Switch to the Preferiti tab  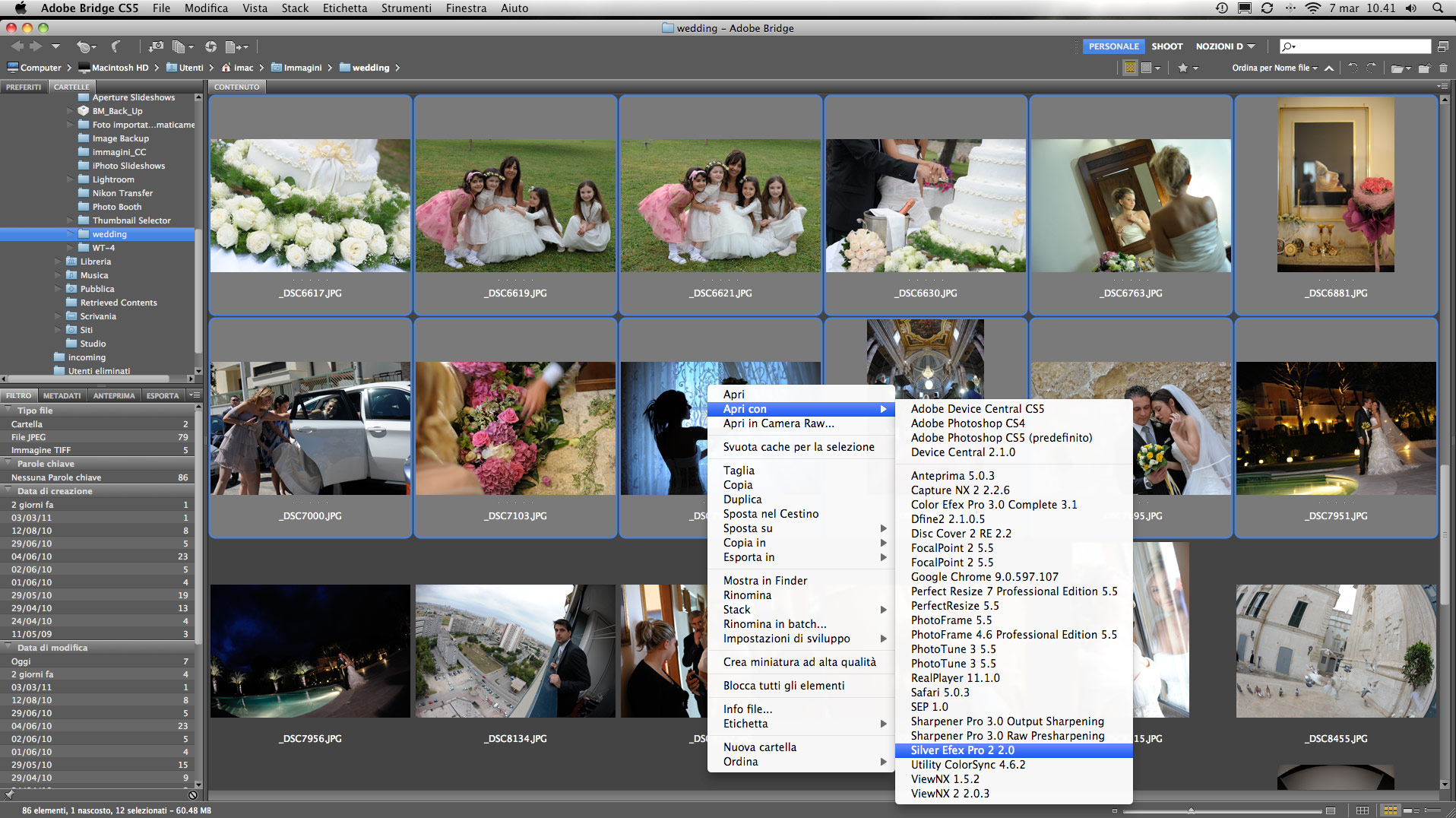[24, 87]
